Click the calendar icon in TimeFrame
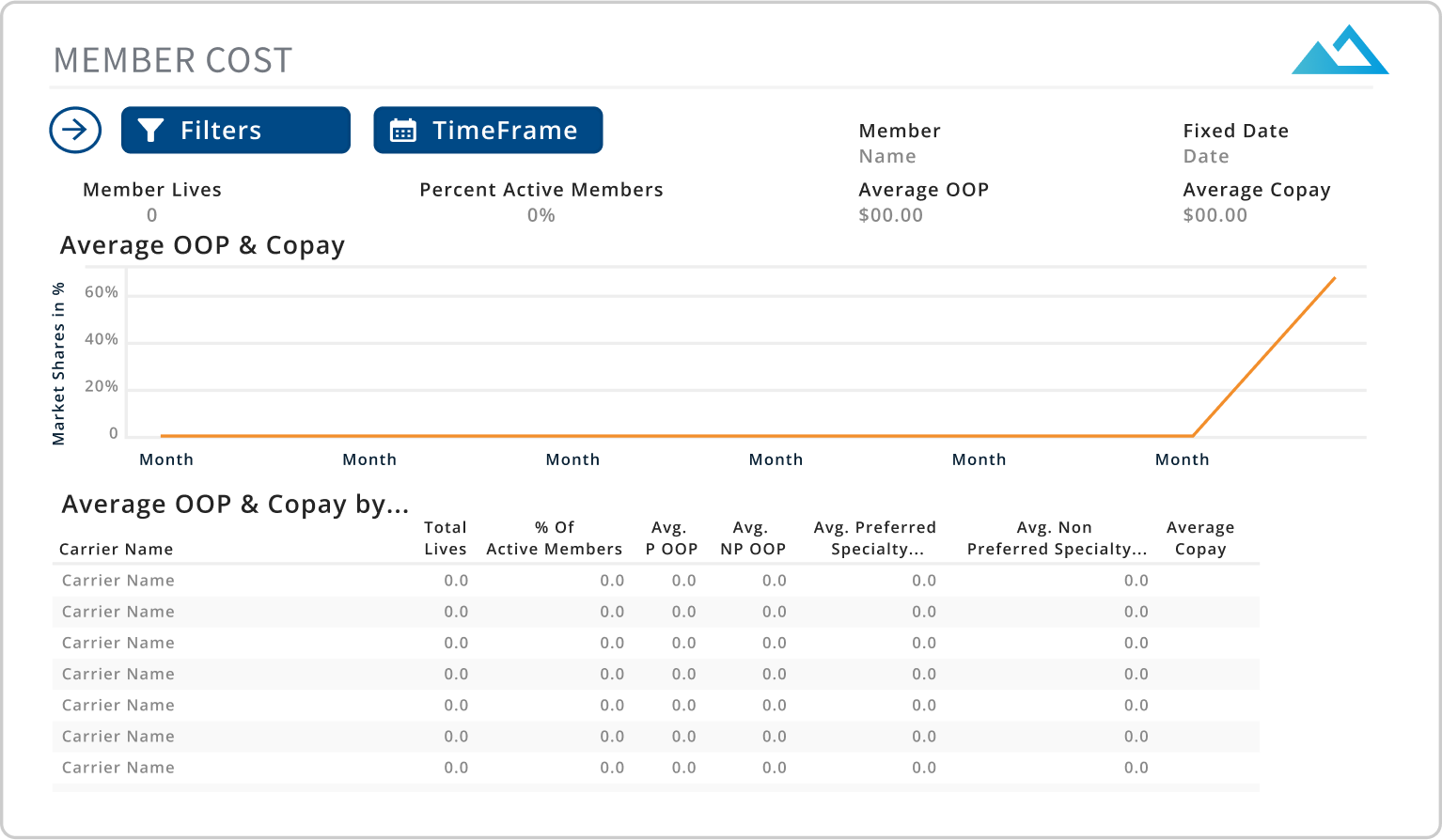The height and width of the screenshot is (840, 1442). coord(403,131)
